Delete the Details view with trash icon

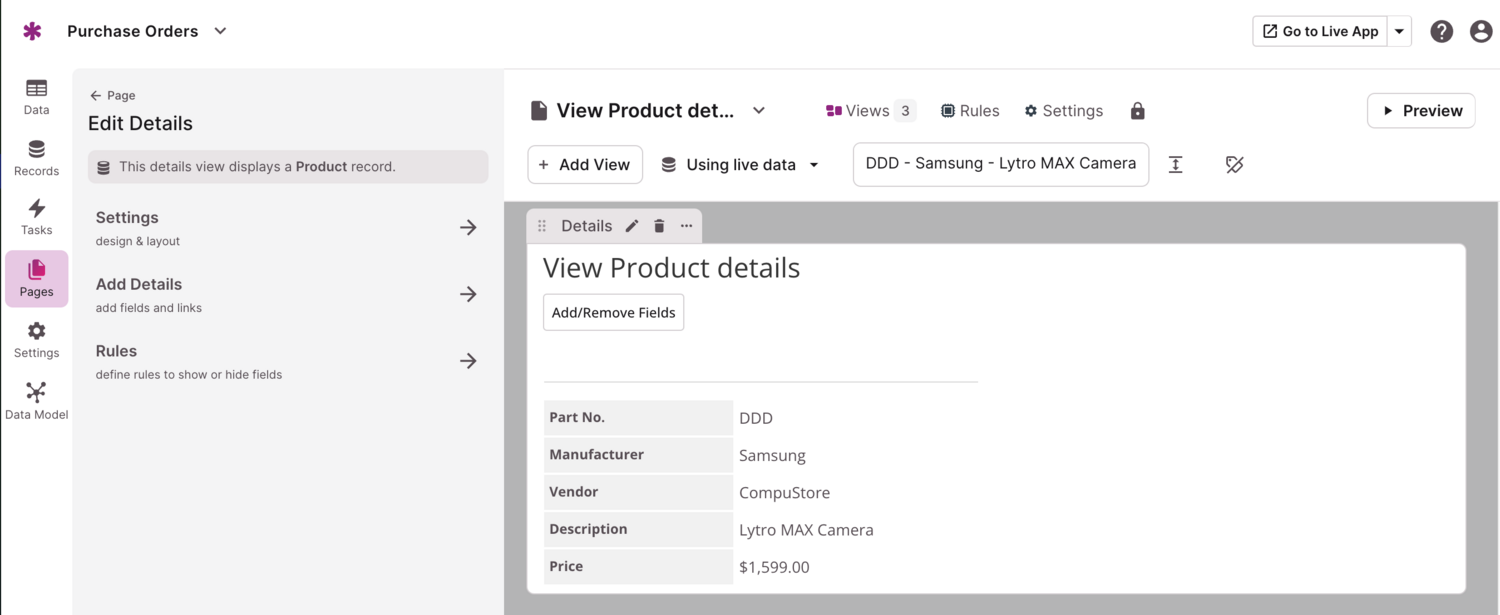pyautogui.click(x=659, y=226)
